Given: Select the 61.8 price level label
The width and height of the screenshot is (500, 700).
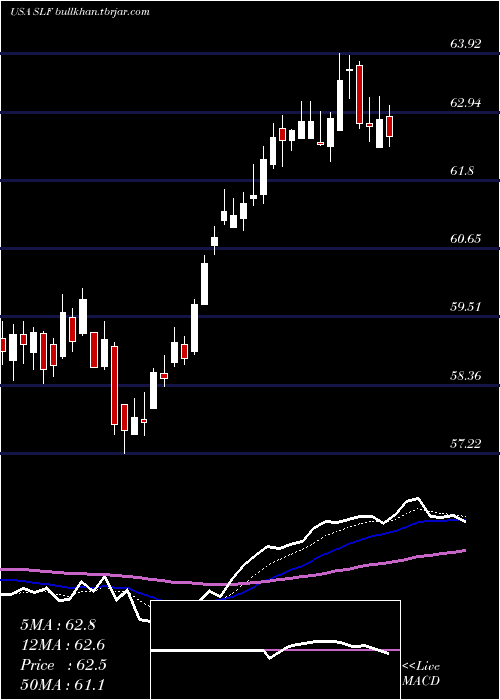Looking at the screenshot, I should [462, 171].
